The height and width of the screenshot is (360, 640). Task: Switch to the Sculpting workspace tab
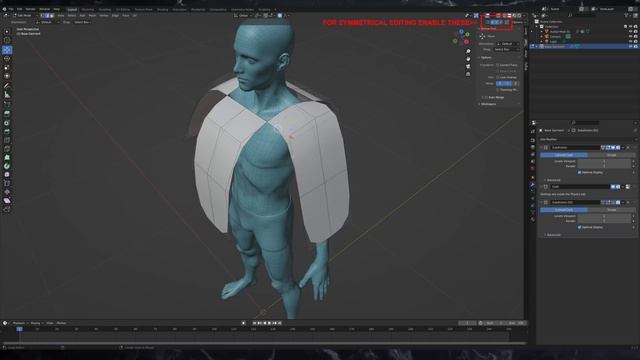click(x=104, y=9)
